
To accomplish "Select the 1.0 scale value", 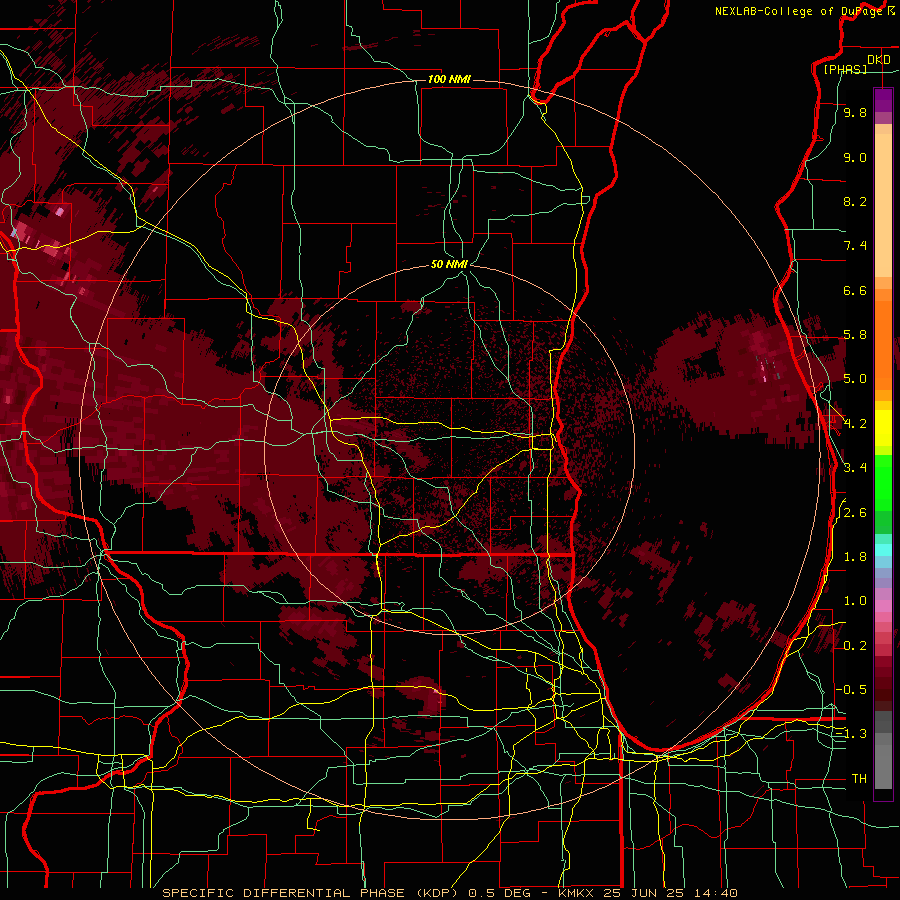I will pyautogui.click(x=855, y=601).
